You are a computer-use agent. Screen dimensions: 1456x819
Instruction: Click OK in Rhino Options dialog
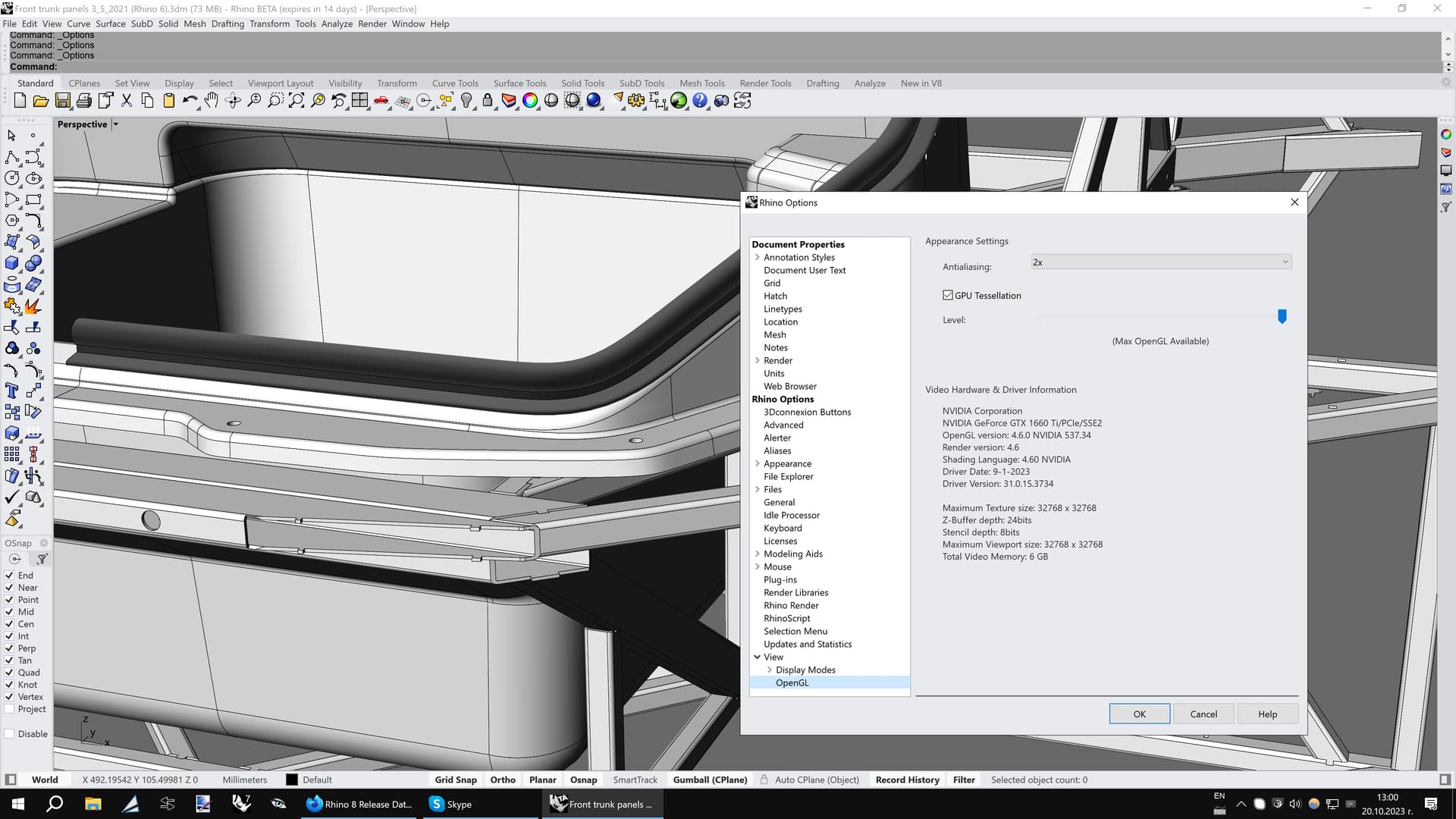[1140, 714]
